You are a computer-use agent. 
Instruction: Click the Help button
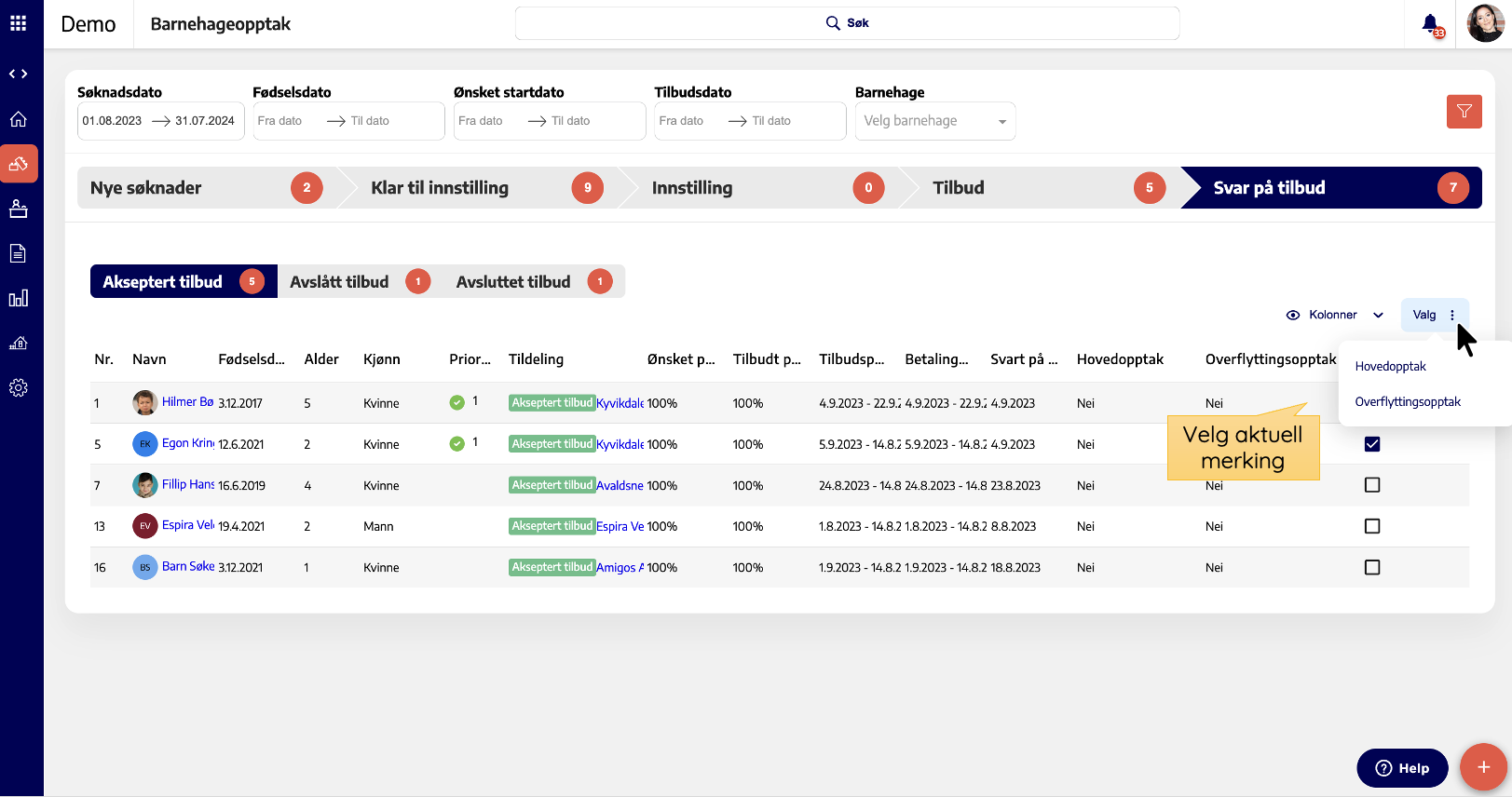(x=1402, y=768)
